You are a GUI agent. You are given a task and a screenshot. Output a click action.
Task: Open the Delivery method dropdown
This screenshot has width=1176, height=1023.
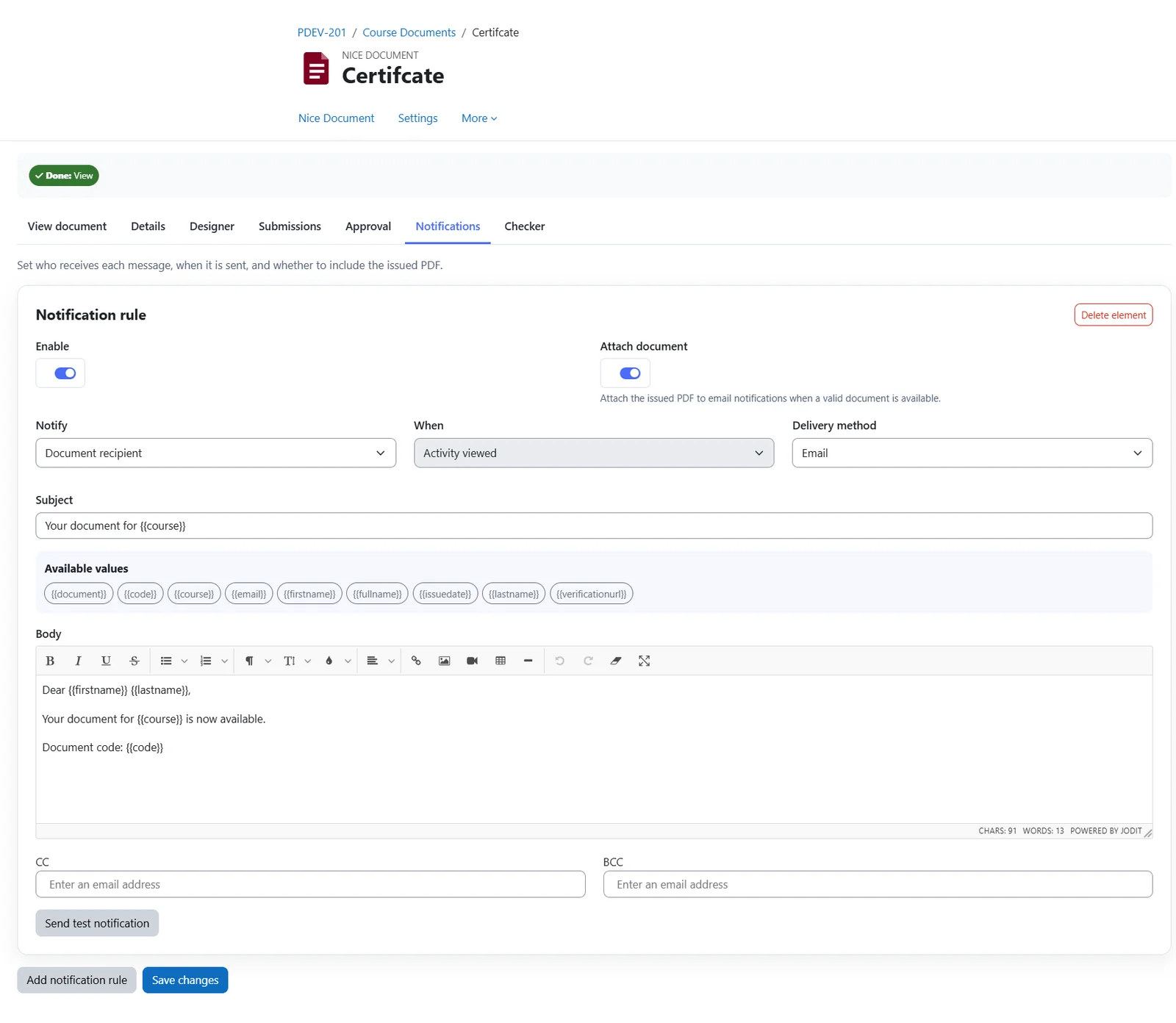972,453
